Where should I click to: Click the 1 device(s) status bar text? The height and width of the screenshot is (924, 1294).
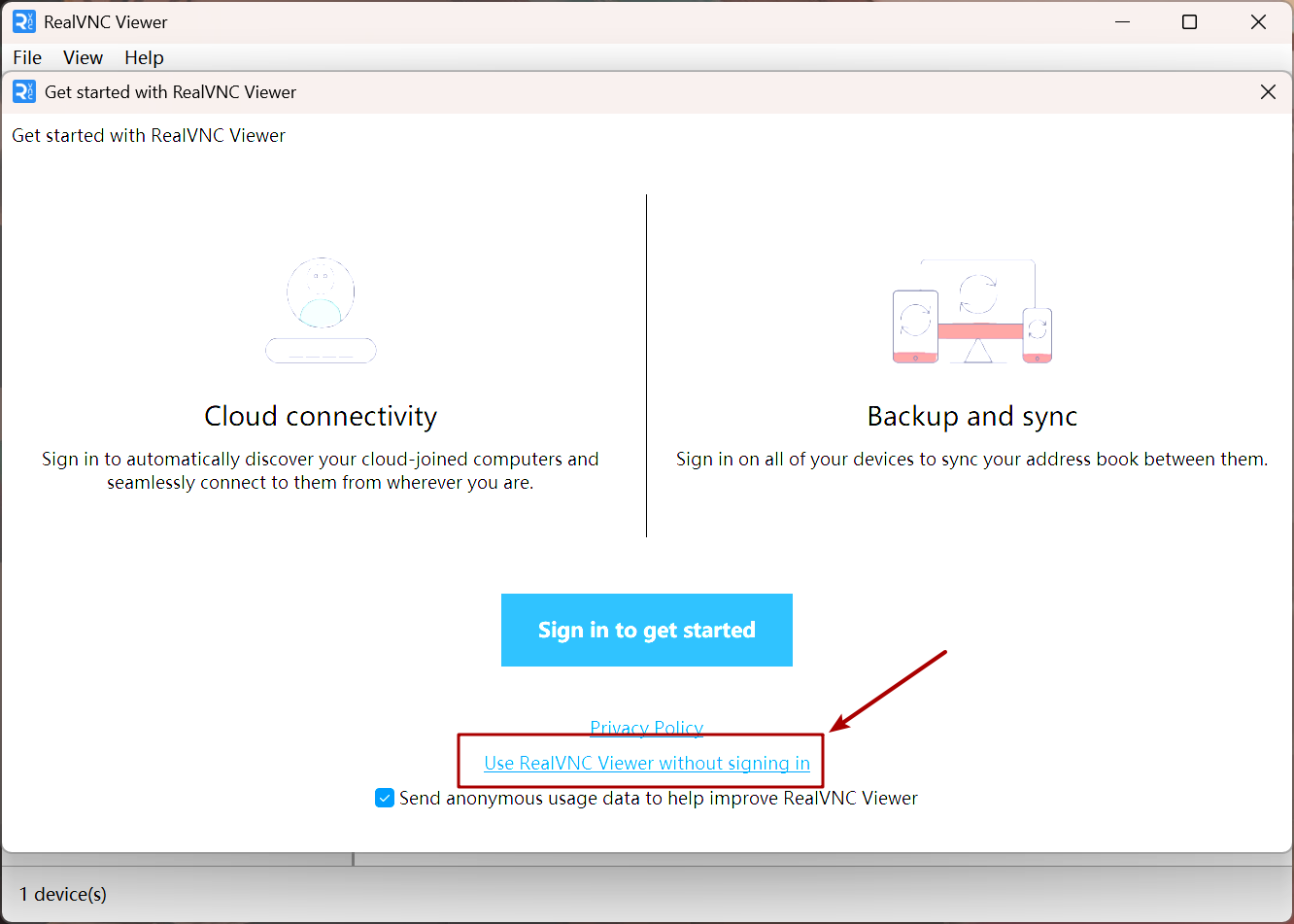click(63, 894)
